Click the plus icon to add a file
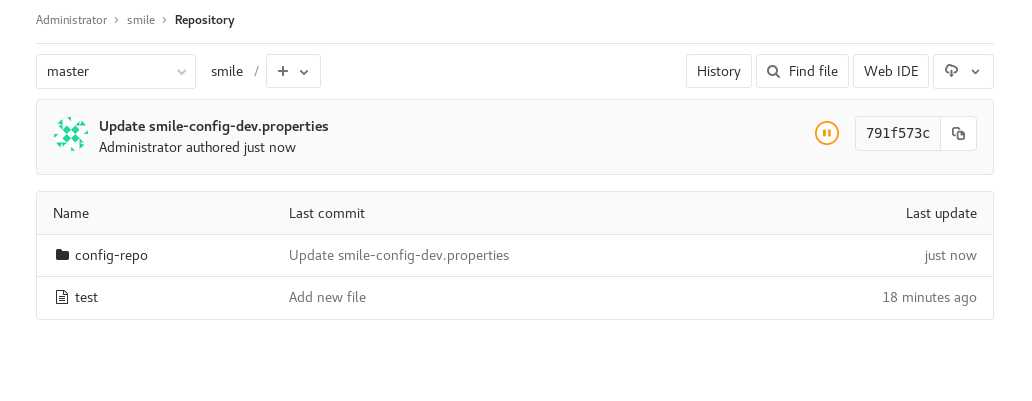 283,71
